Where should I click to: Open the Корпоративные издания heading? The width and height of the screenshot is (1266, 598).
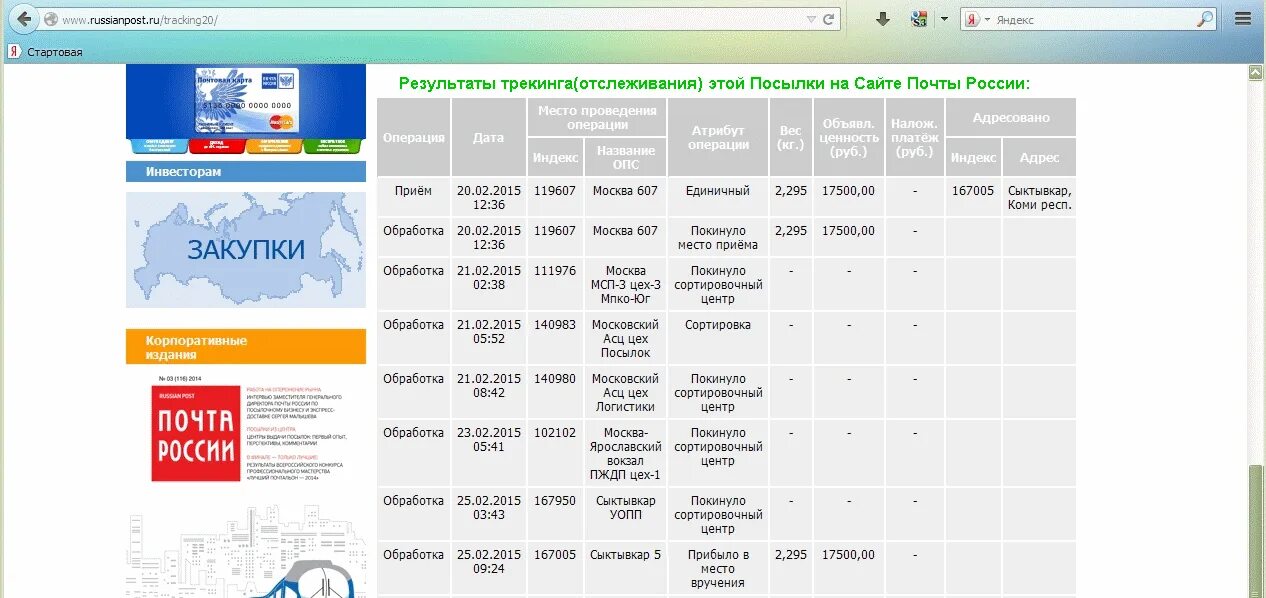pos(246,347)
